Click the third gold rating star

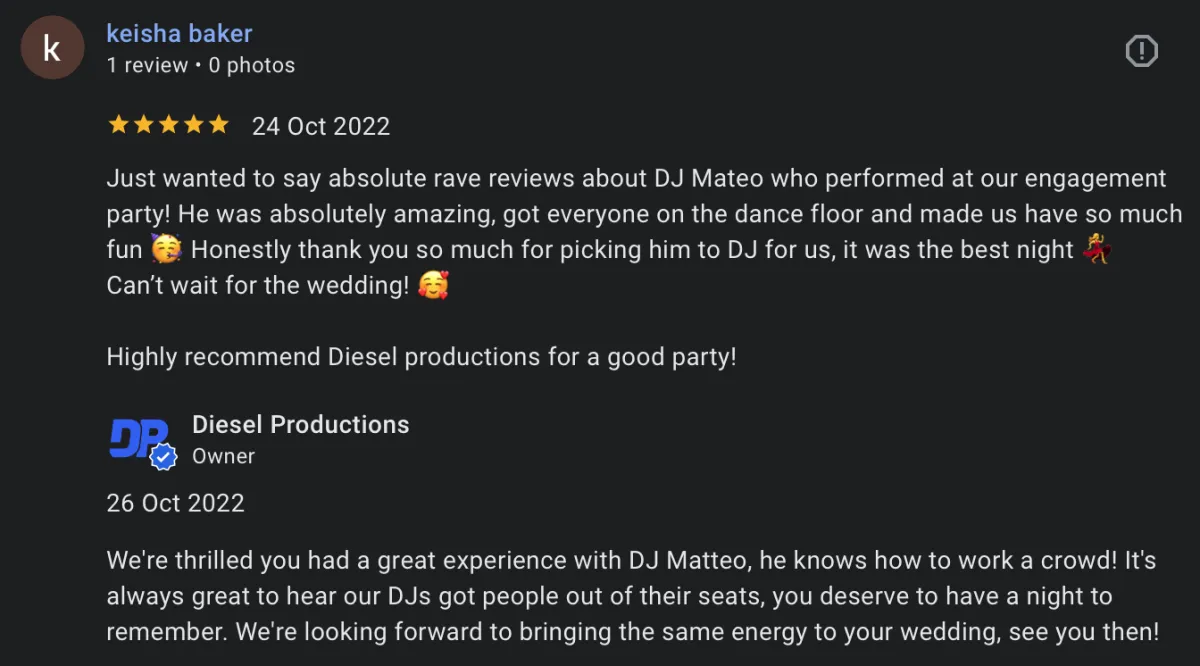(168, 125)
